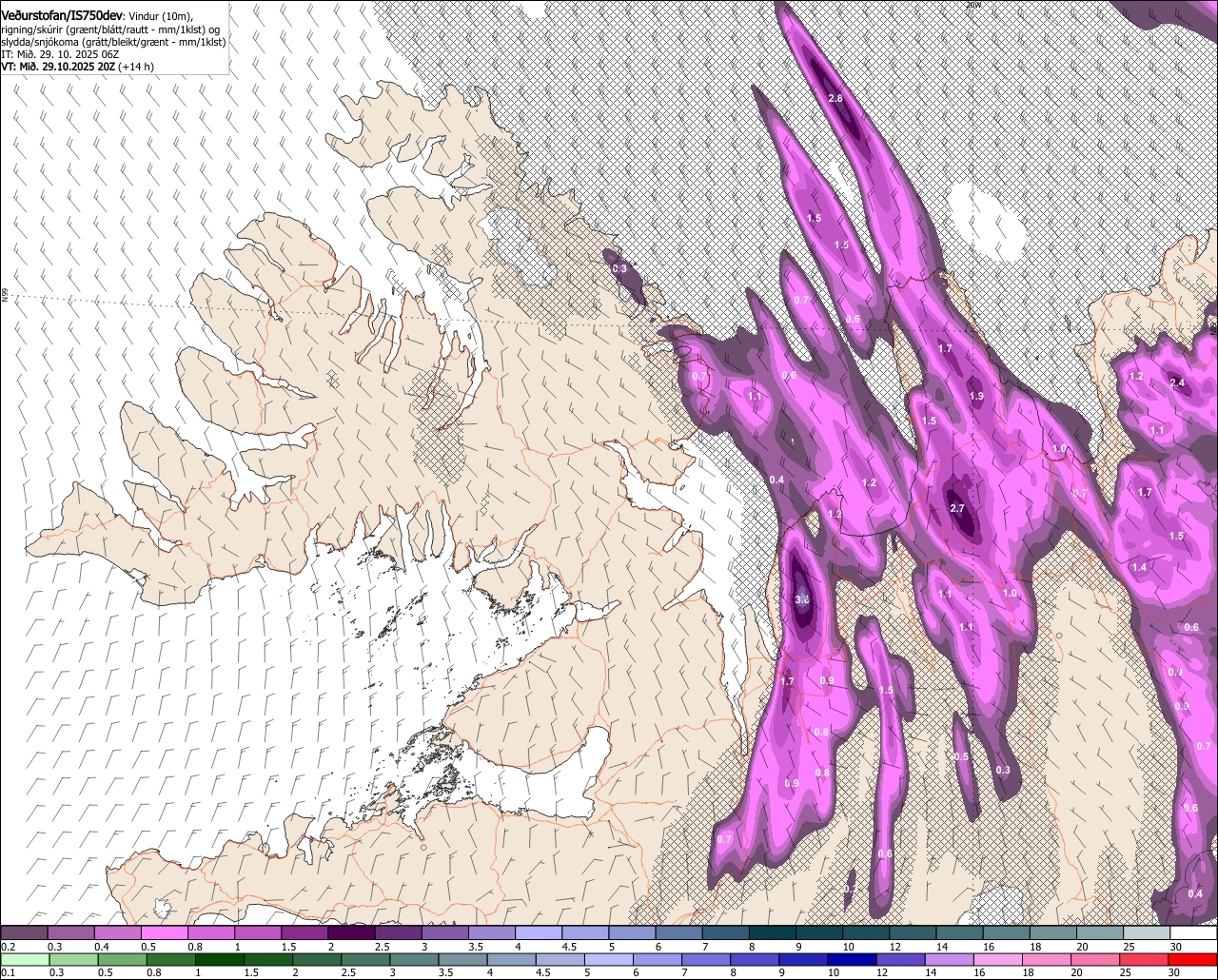Screen dimensions: 1218x980
Task: Select the 1.9 precipitation label on the map
Action: (976, 396)
